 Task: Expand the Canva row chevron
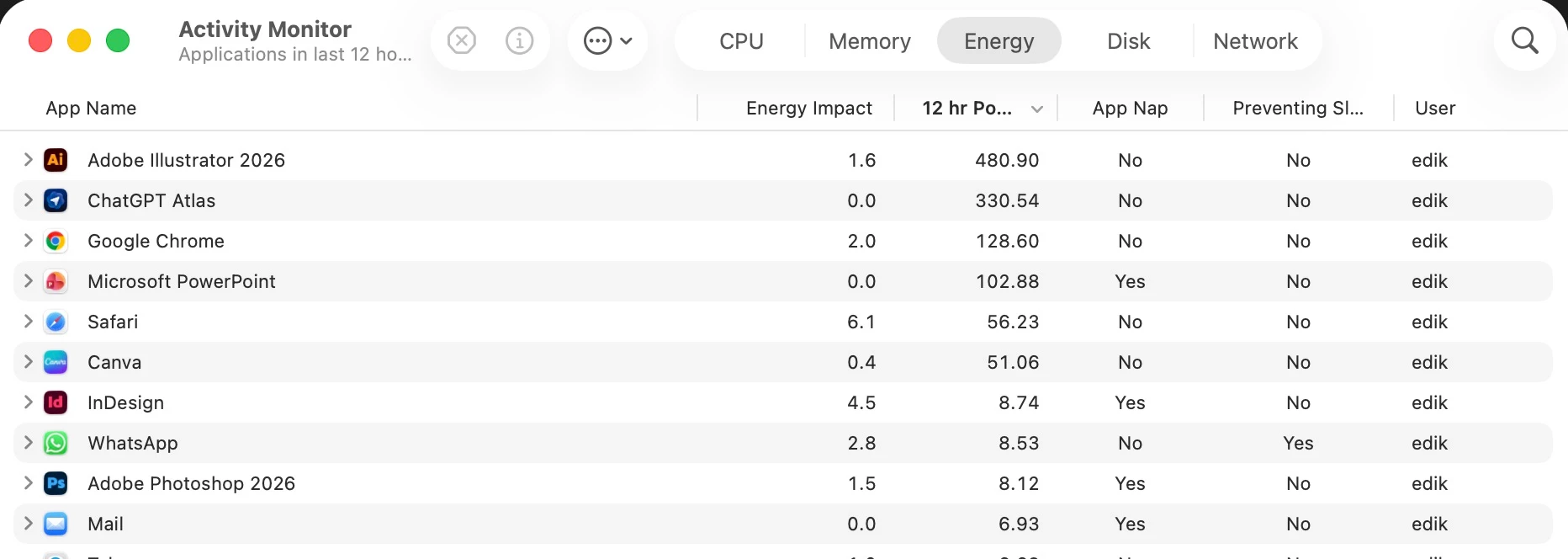coord(28,362)
